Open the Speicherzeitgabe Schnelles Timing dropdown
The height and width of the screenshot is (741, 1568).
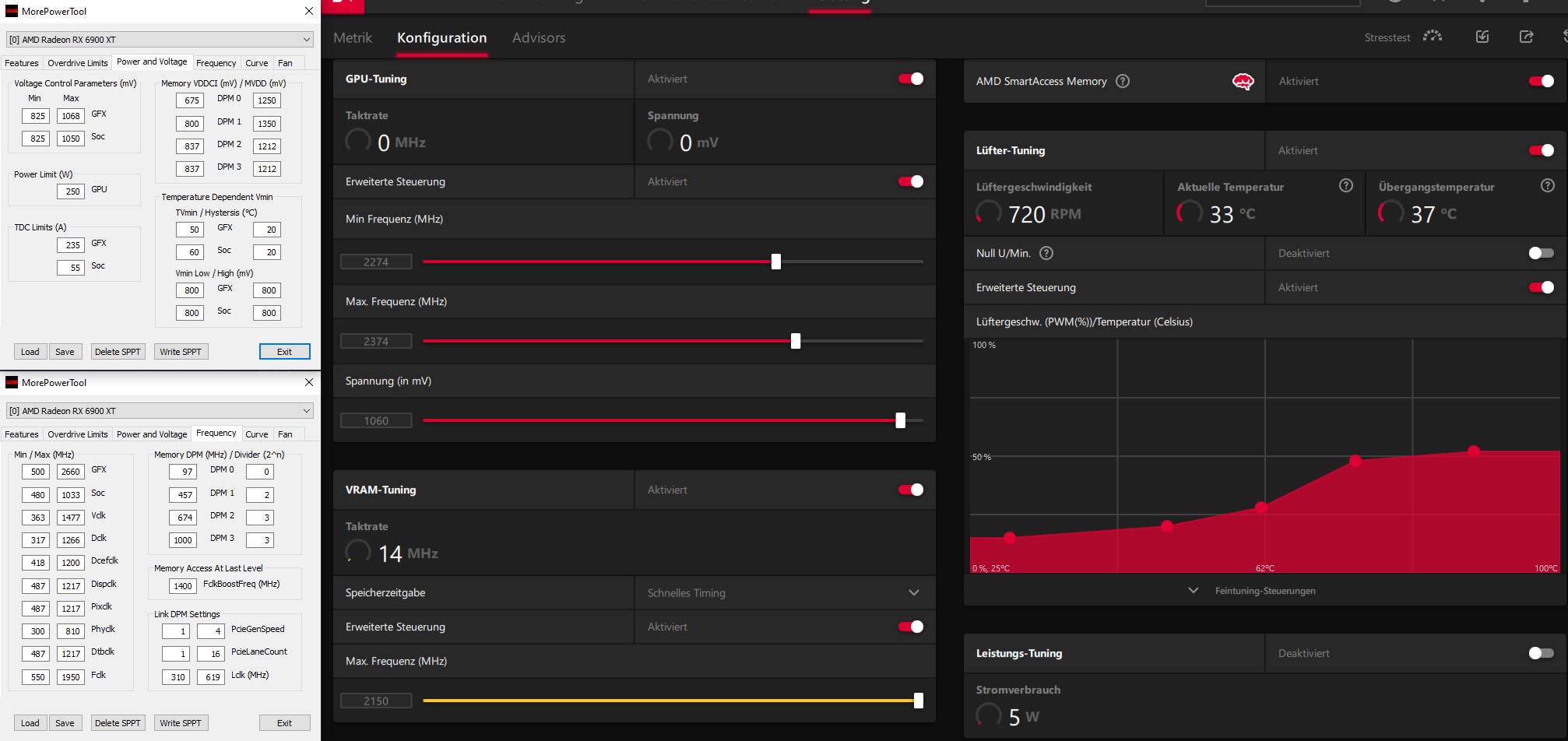(x=785, y=592)
